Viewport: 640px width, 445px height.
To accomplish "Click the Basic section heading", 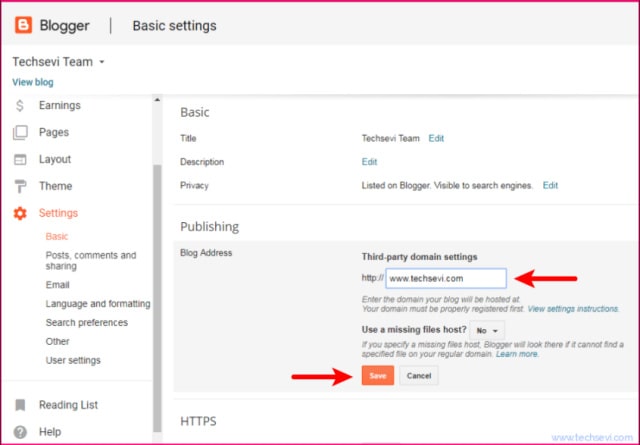I will 195,112.
